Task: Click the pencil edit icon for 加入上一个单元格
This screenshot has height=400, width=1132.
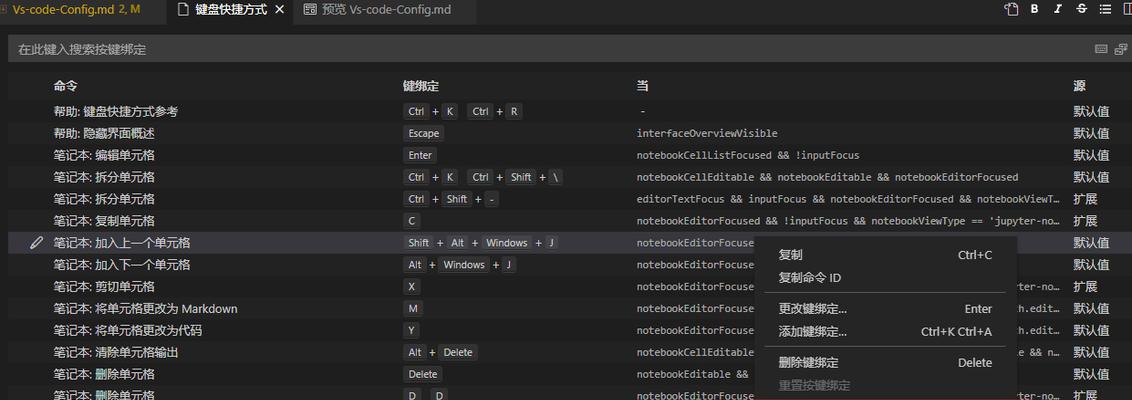Action: (x=36, y=243)
